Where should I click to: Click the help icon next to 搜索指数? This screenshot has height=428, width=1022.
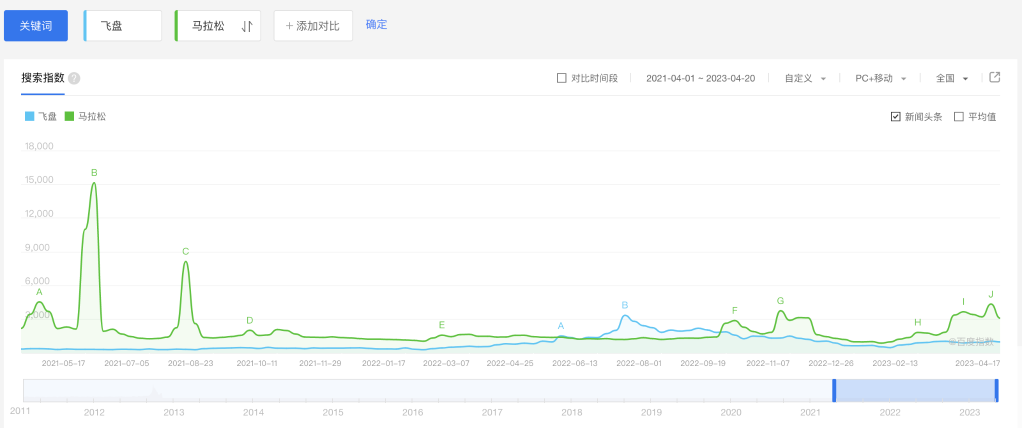[74, 78]
